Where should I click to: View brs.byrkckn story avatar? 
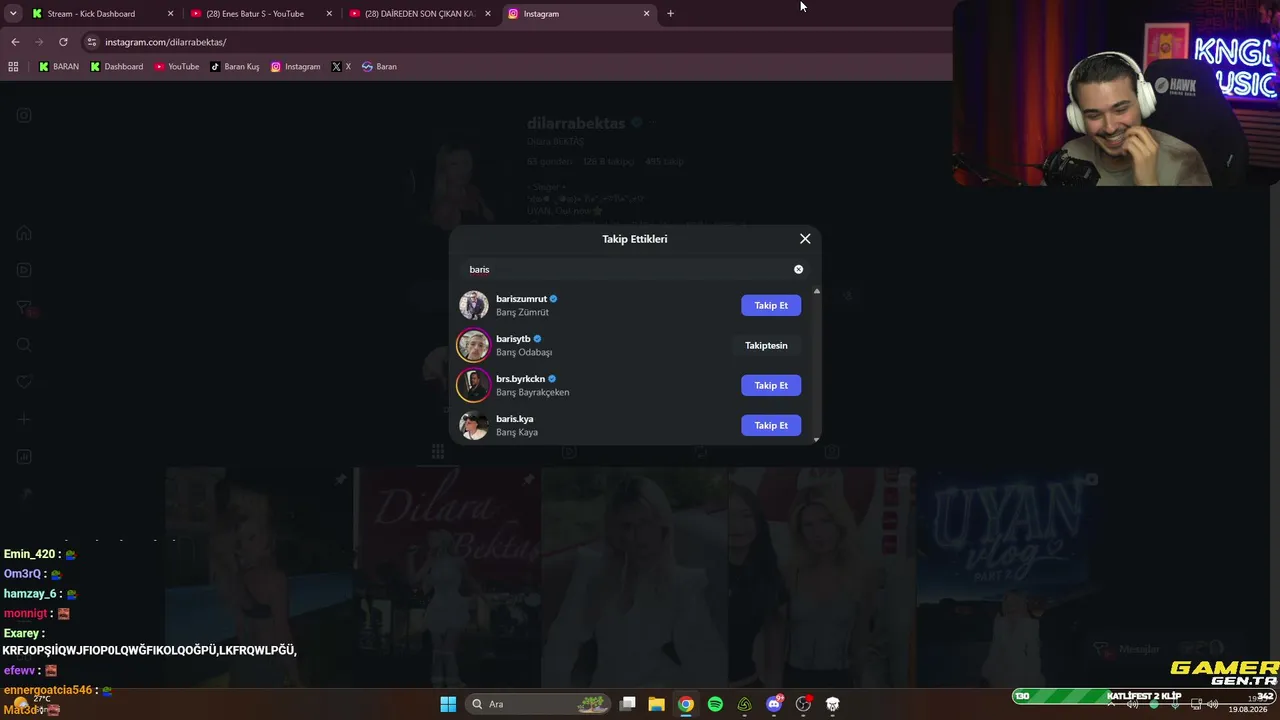tap(474, 385)
